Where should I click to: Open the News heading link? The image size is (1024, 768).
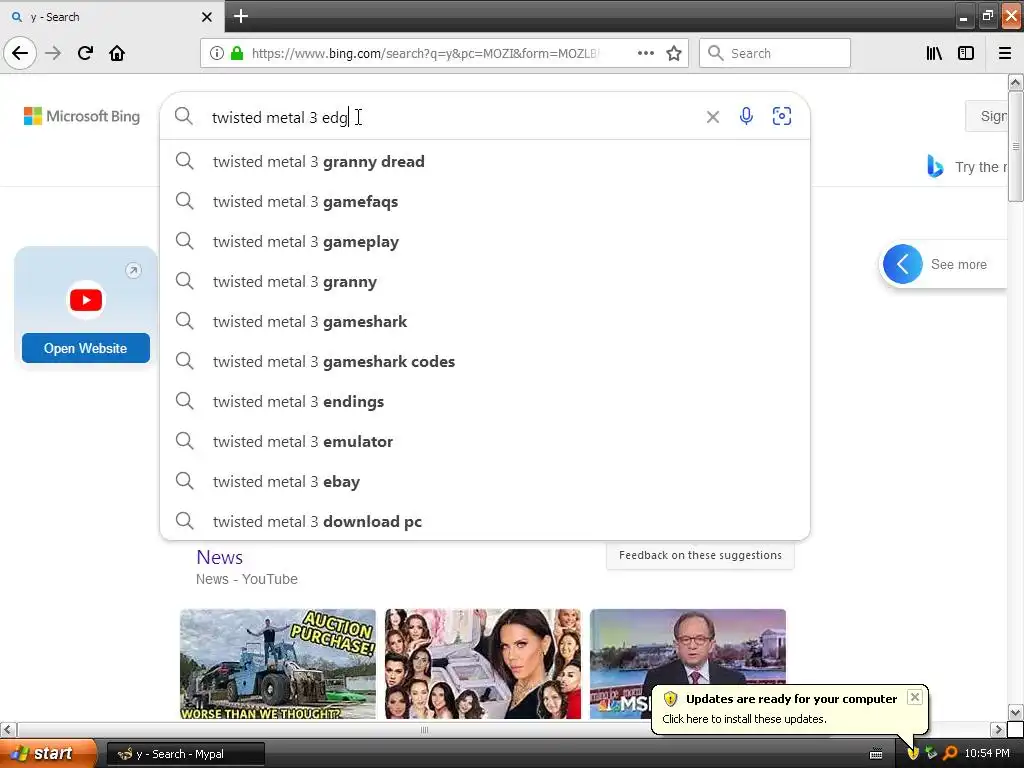tap(219, 557)
